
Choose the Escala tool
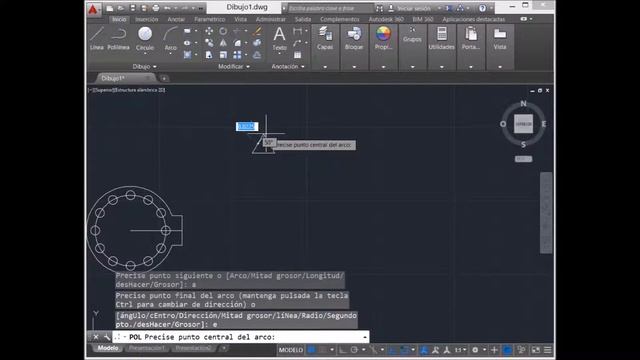[223, 55]
